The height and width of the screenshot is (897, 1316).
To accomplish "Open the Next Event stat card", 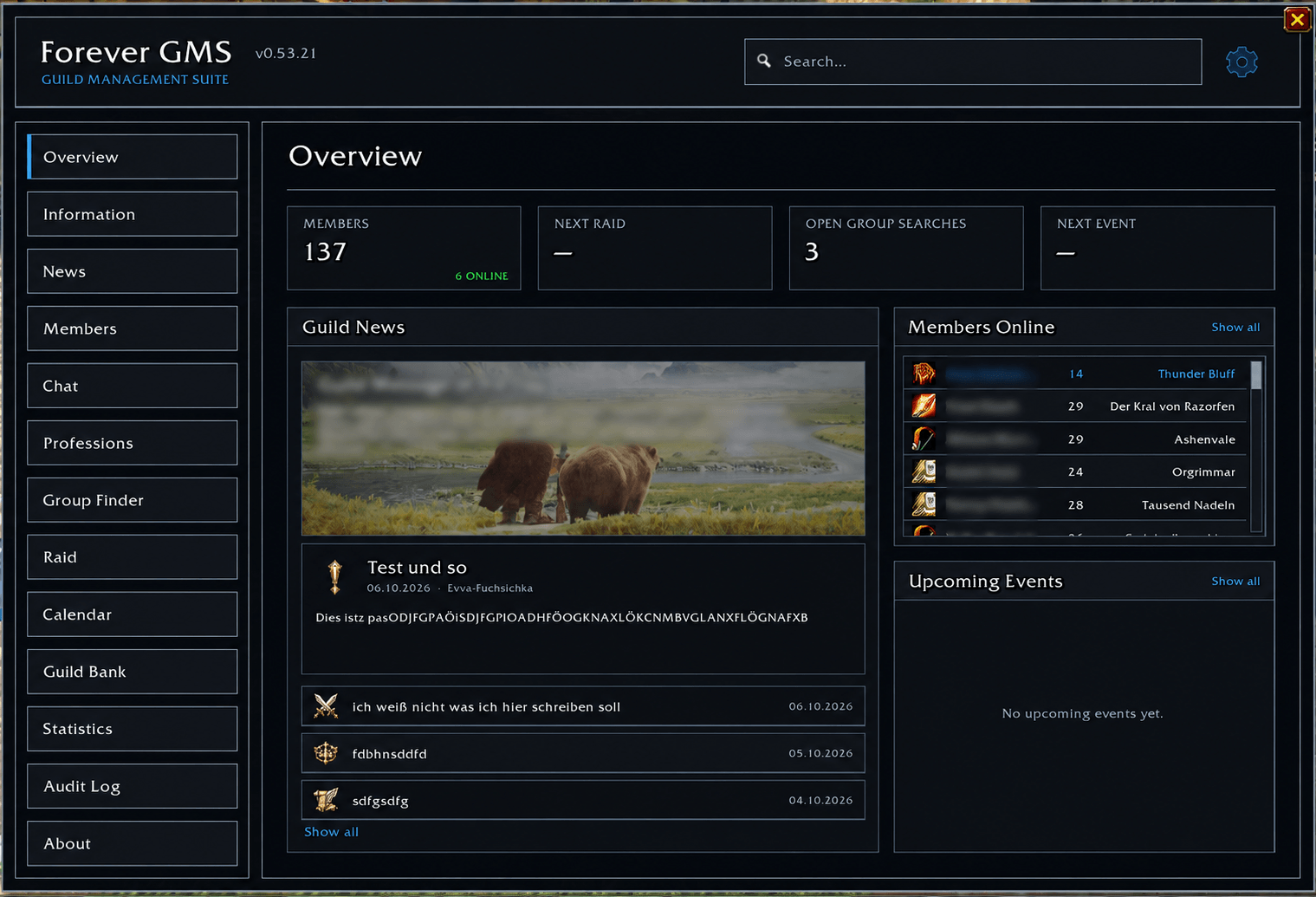I will pos(1157,248).
